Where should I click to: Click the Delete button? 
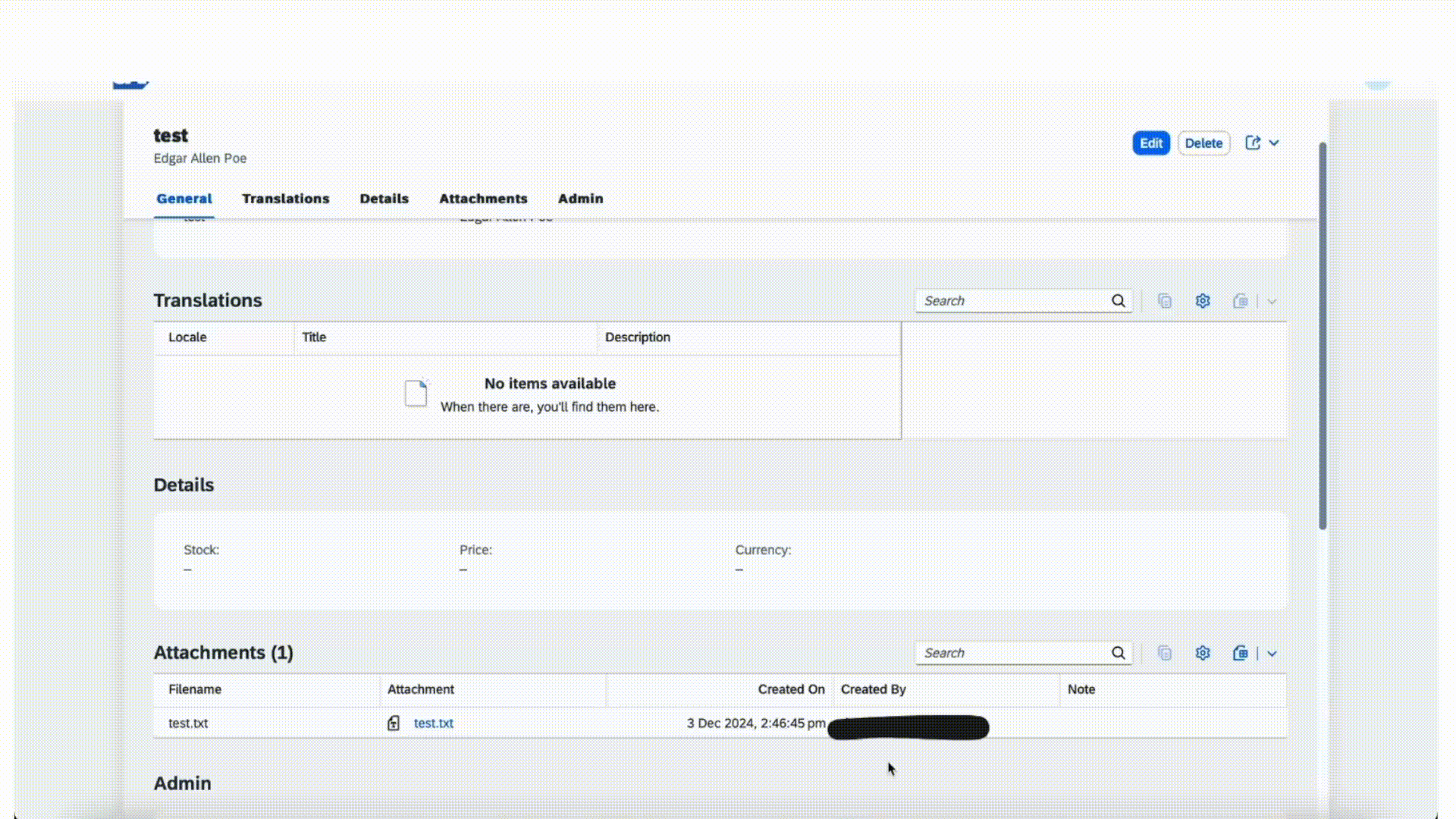point(1203,143)
